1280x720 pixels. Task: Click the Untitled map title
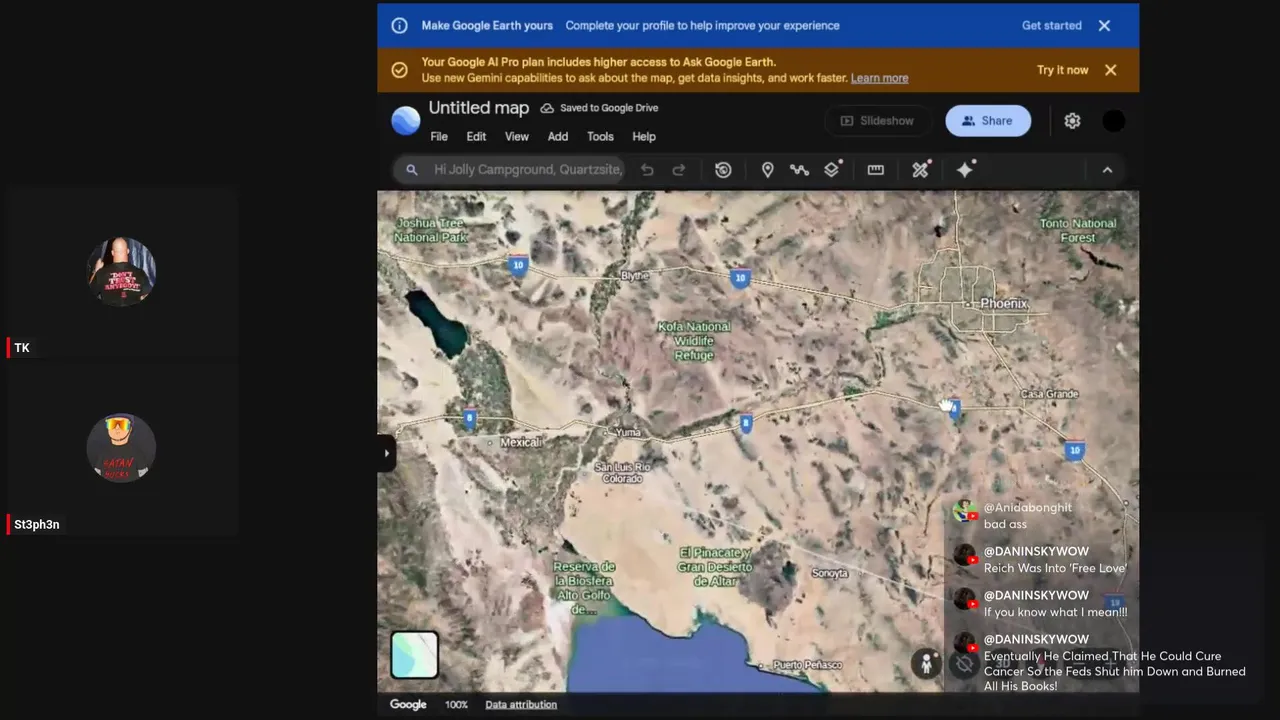tap(479, 108)
